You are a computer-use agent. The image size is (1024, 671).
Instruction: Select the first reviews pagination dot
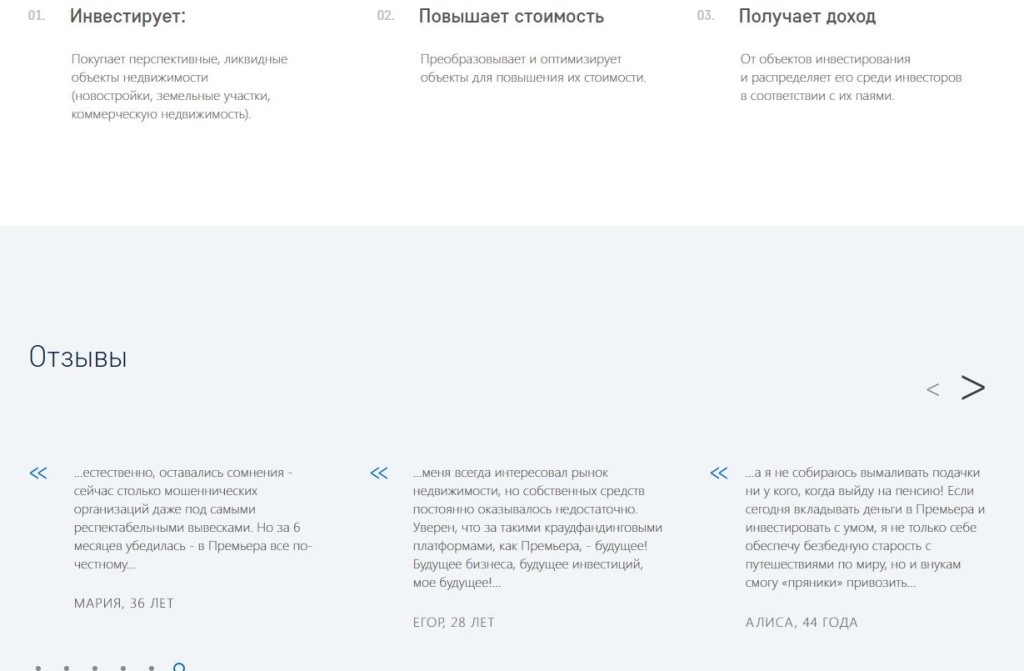pos(38,667)
